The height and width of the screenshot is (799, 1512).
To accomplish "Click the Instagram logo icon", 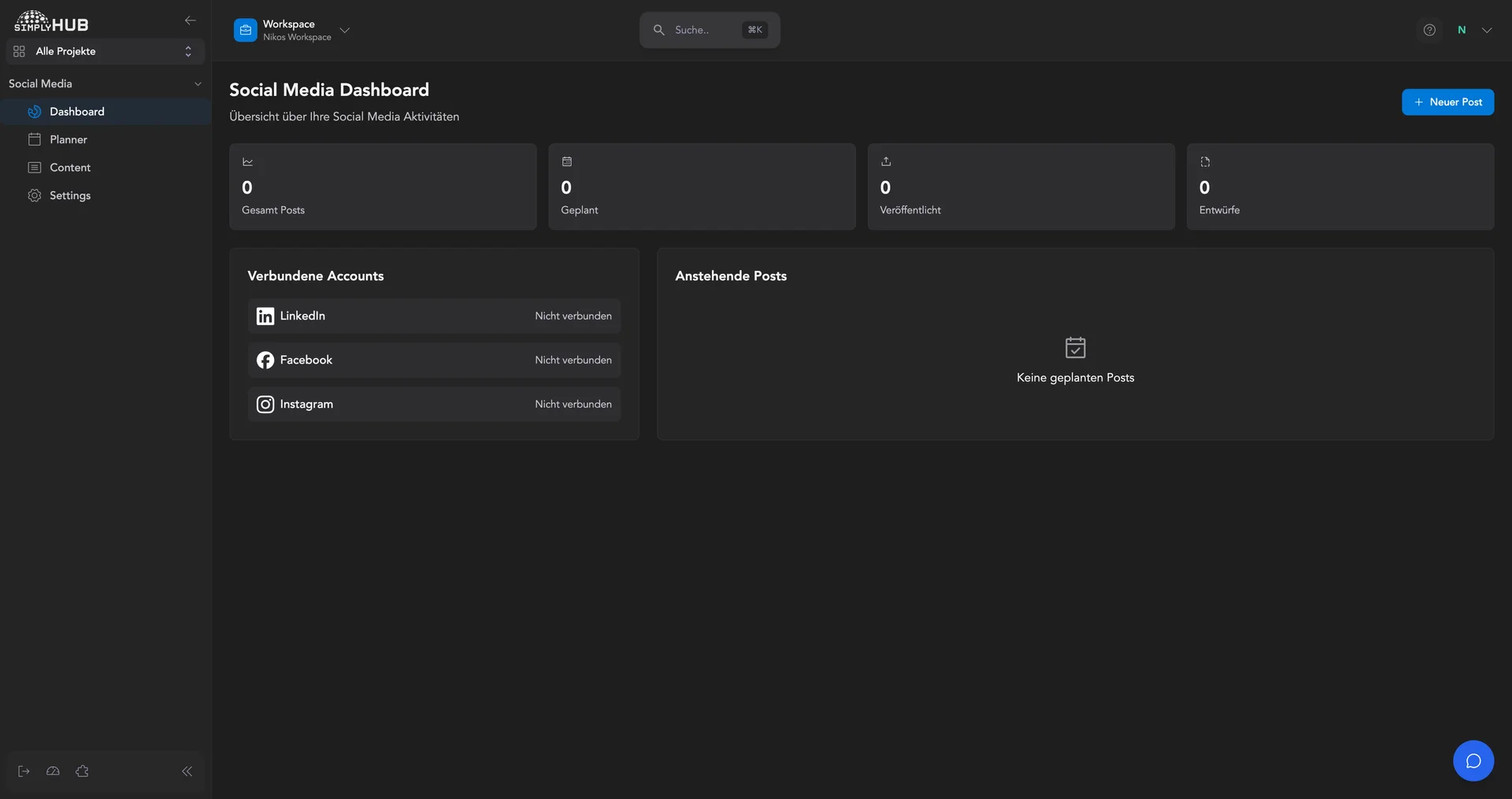I will [265, 404].
